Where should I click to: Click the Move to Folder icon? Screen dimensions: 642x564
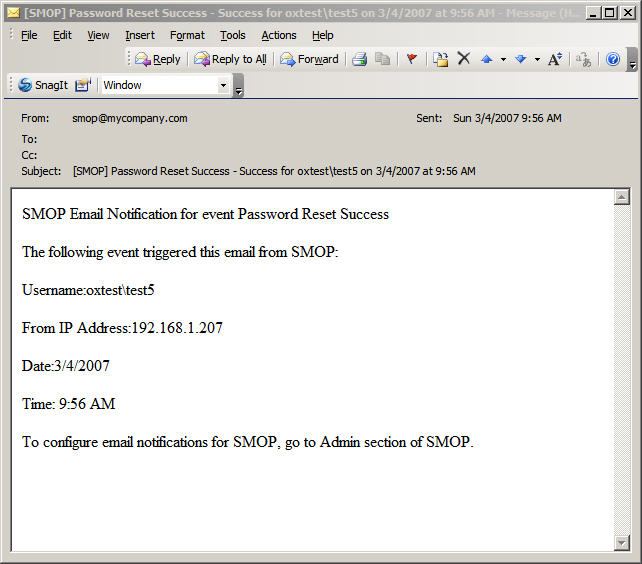click(441, 59)
